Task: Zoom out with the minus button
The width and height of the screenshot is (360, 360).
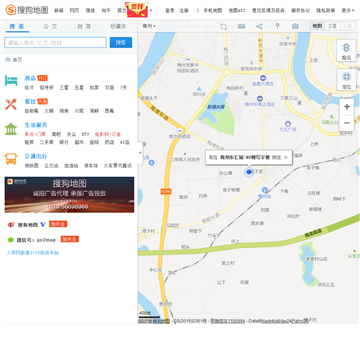Action: click(x=347, y=123)
